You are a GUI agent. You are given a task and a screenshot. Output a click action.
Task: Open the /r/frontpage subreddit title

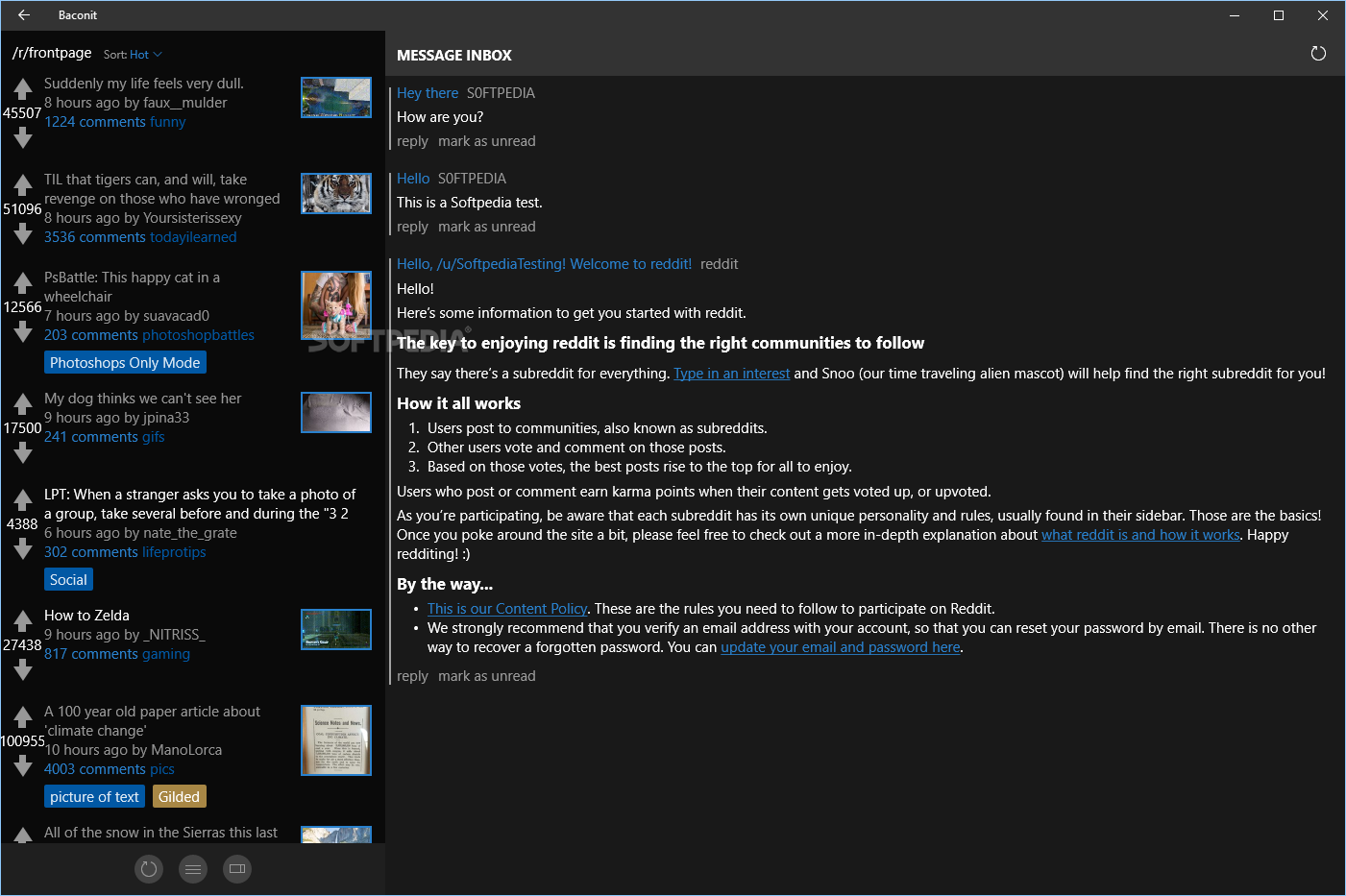click(52, 53)
